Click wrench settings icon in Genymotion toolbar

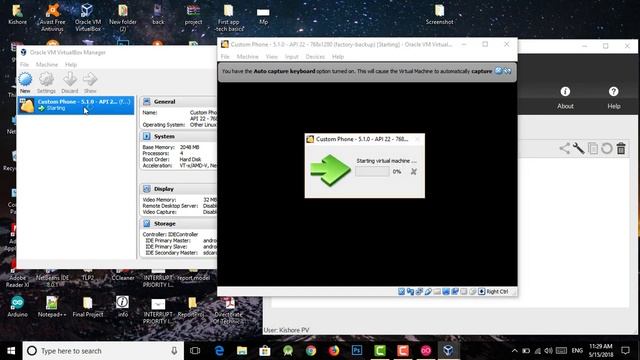click(x=578, y=148)
